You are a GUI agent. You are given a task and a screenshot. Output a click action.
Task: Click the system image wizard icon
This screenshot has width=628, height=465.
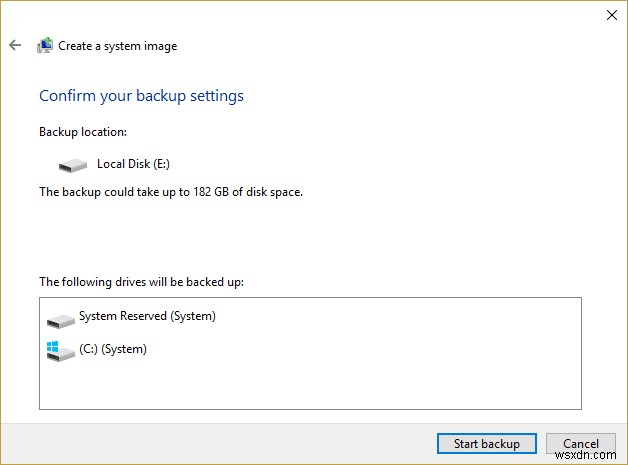pyautogui.click(x=45, y=45)
